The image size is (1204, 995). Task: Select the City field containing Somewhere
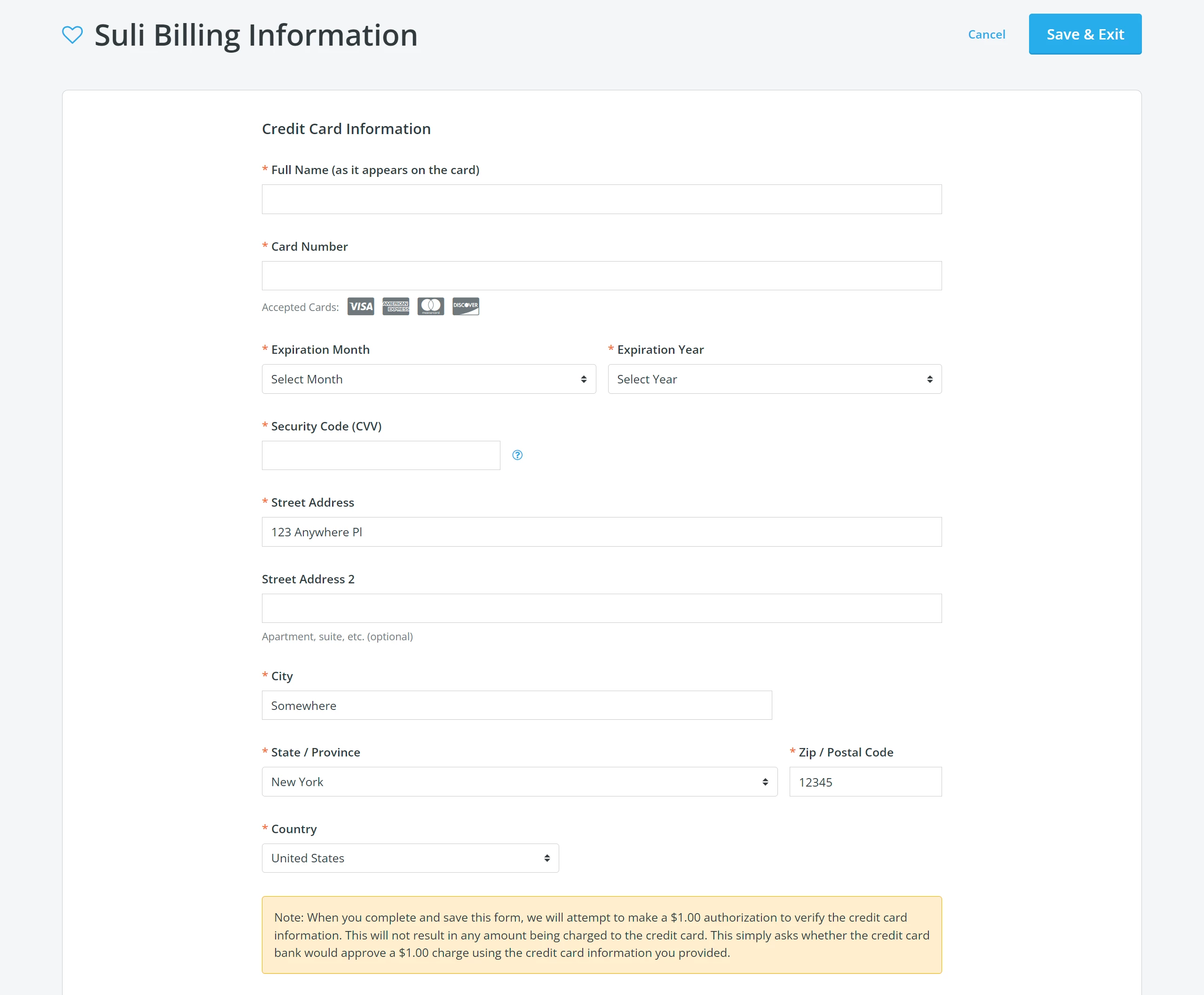tap(516, 705)
